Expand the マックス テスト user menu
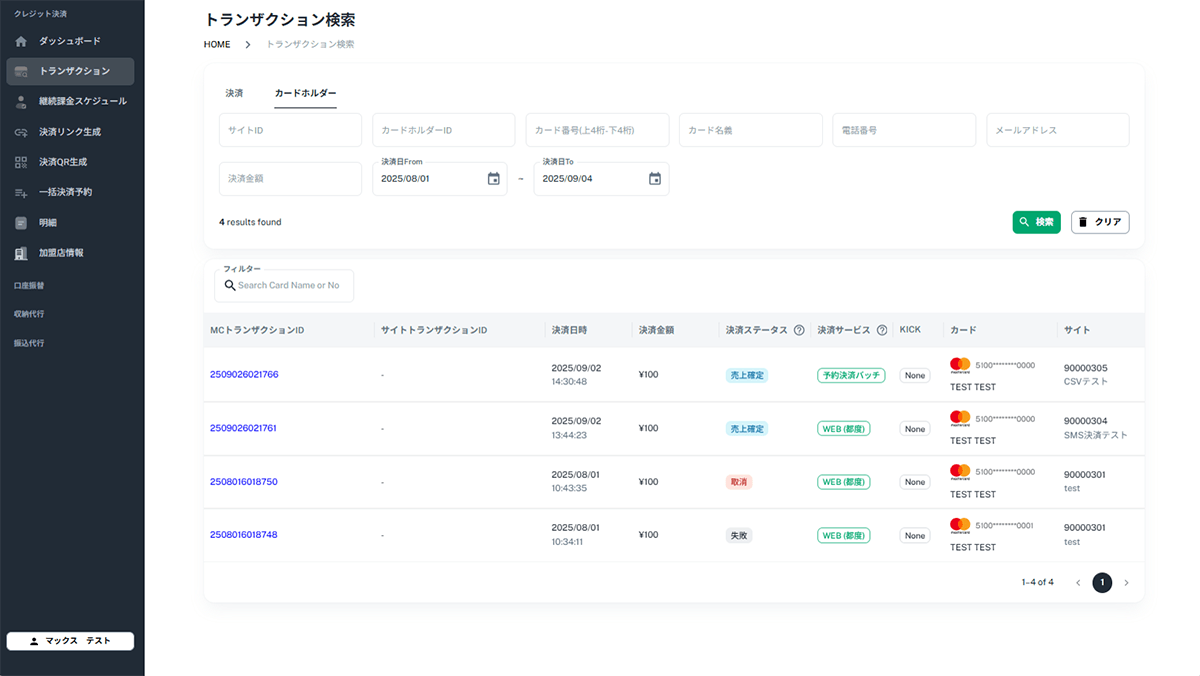The height and width of the screenshot is (676, 1200). (x=70, y=641)
